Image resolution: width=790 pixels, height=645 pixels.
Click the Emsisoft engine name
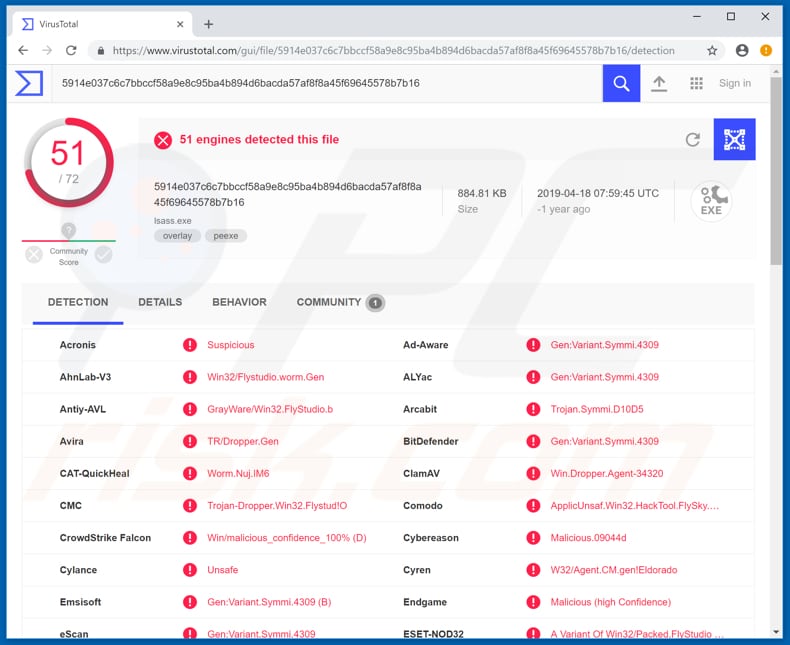pyautogui.click(x=81, y=602)
